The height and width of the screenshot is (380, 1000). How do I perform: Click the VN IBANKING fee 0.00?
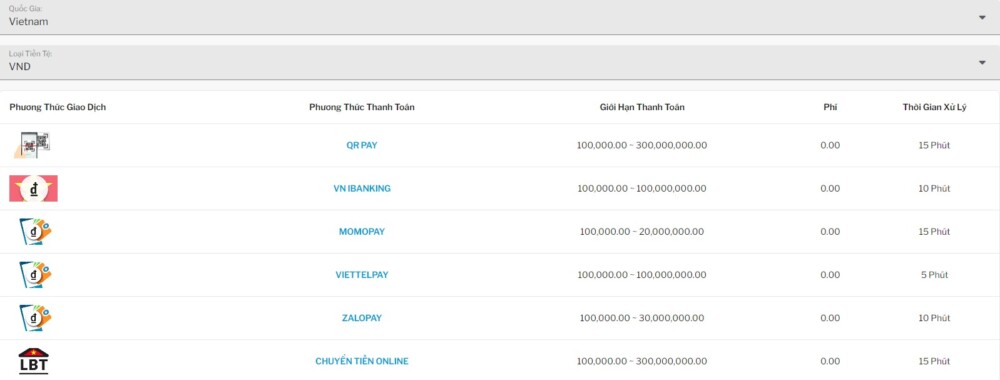point(830,189)
